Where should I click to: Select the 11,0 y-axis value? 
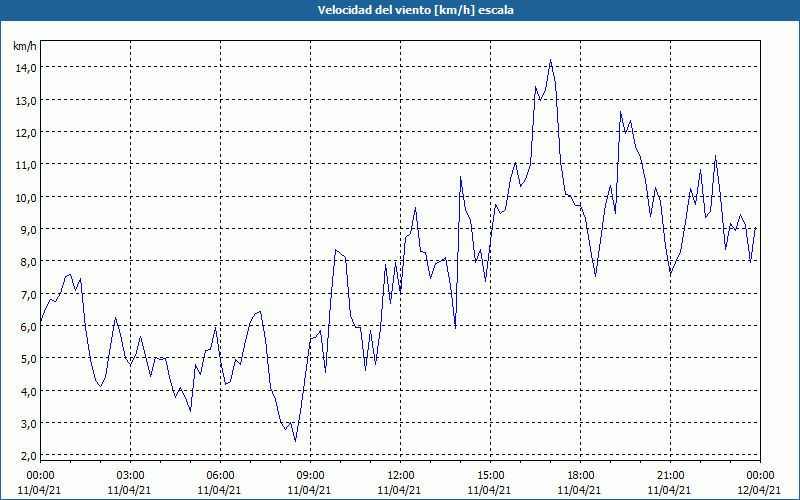pyautogui.click(x=25, y=164)
